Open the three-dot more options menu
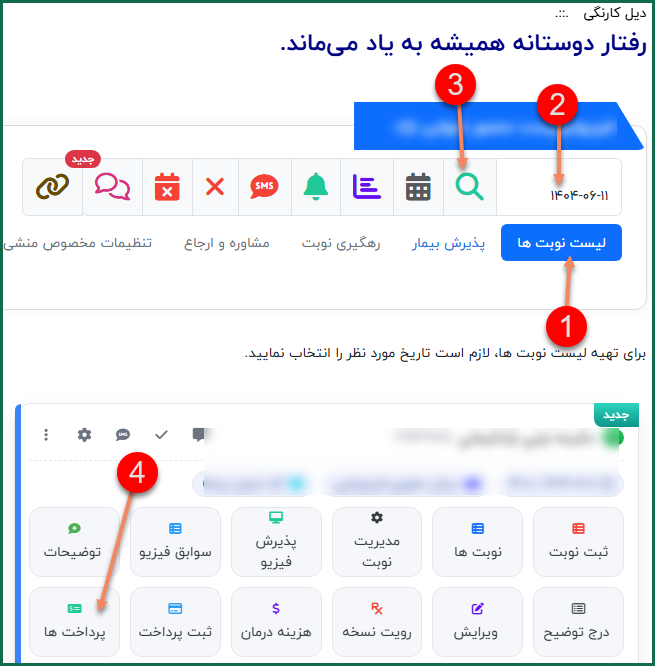This screenshot has width=655, height=666. pos(46,435)
